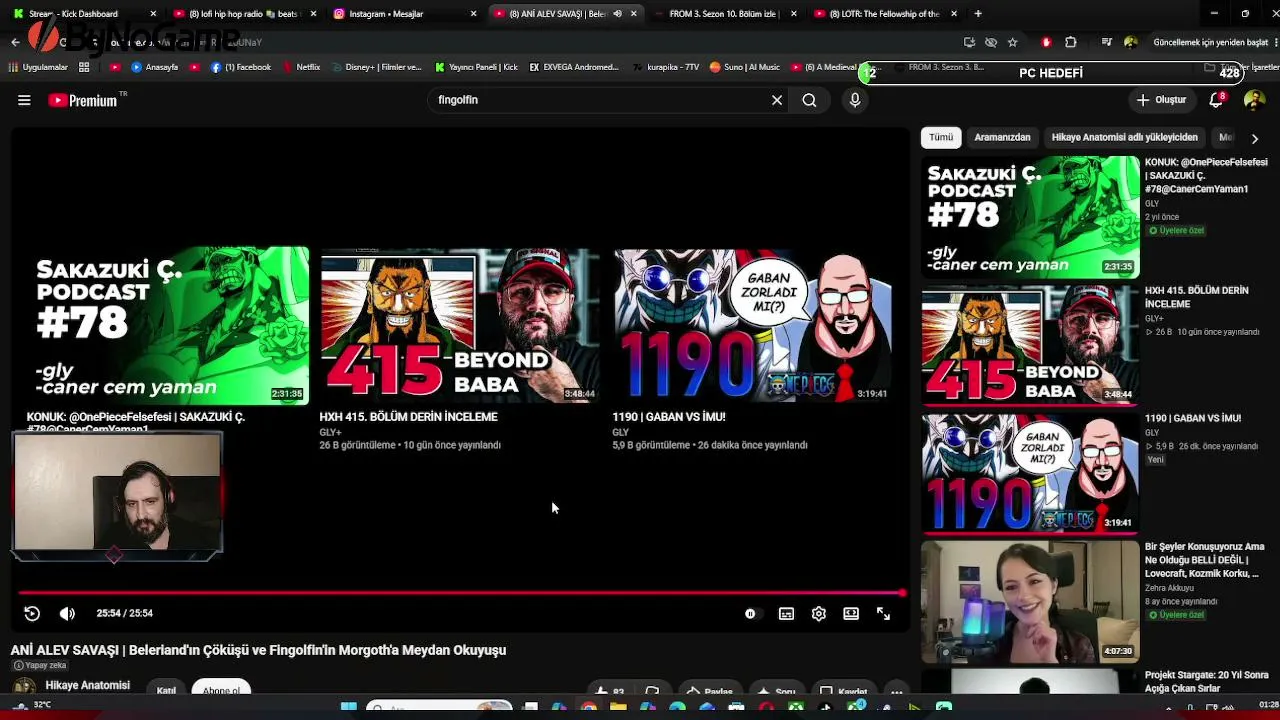Image resolution: width=1280 pixels, height=720 pixels.
Task: Switch to the Kick Dashboard browser tab
Action: [85, 14]
